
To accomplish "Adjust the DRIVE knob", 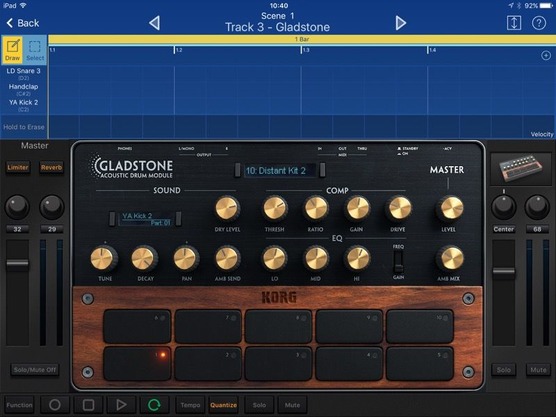I will coord(400,208).
